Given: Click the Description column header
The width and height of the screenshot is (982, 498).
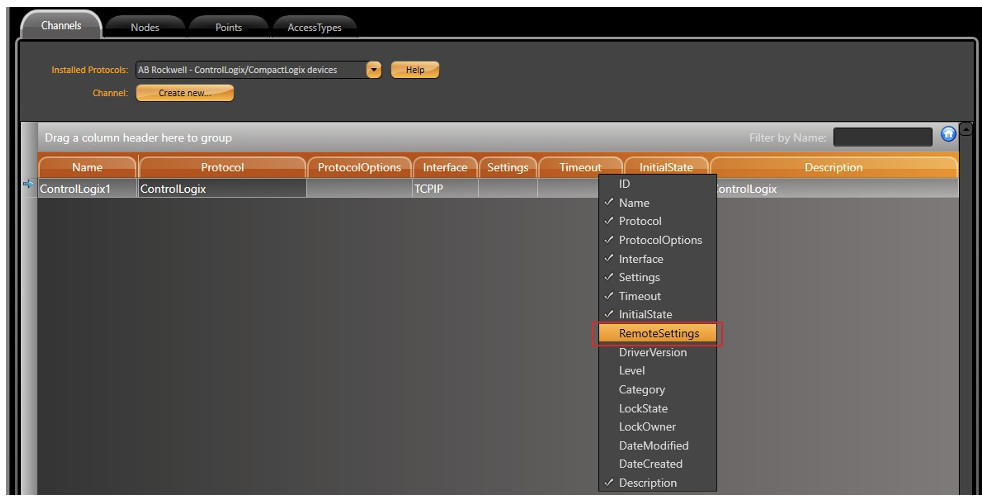Looking at the screenshot, I should (834, 167).
